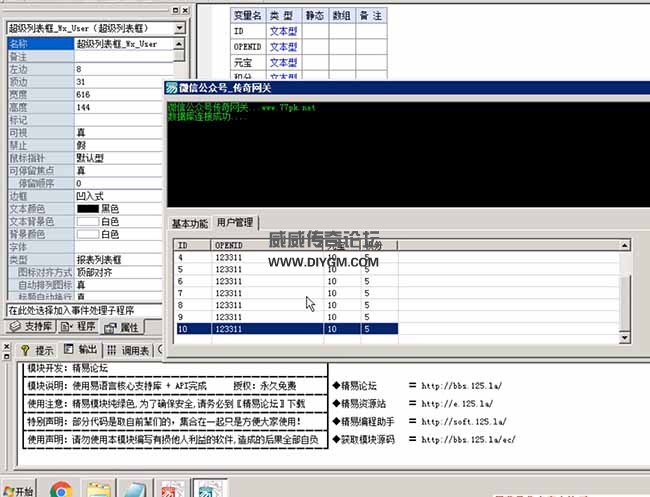Image resolution: width=650 pixels, height=497 pixels.
Task: Select the 基本功能 tab
Action: coord(189,224)
